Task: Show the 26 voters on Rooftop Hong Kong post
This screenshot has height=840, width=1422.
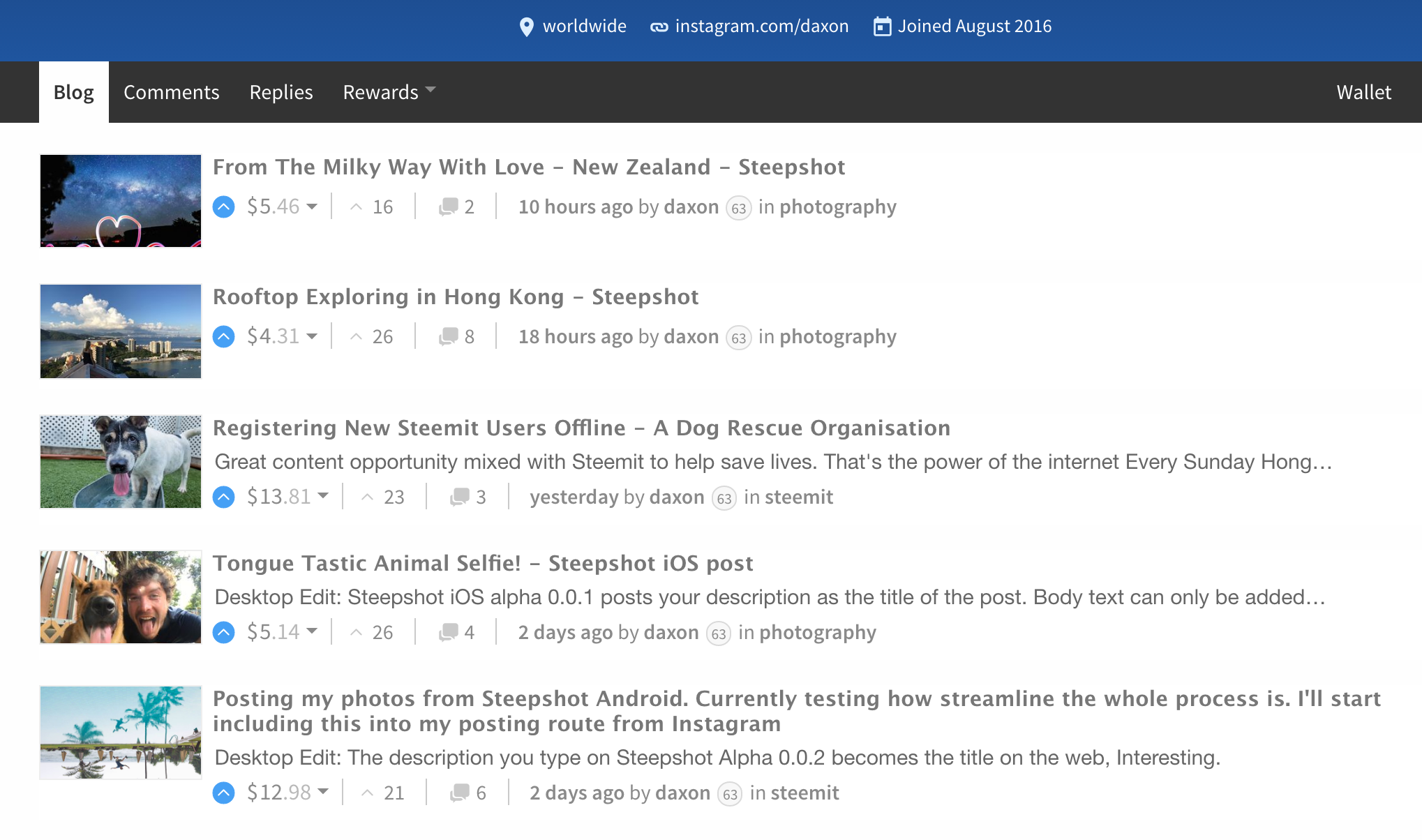Action: 372,337
